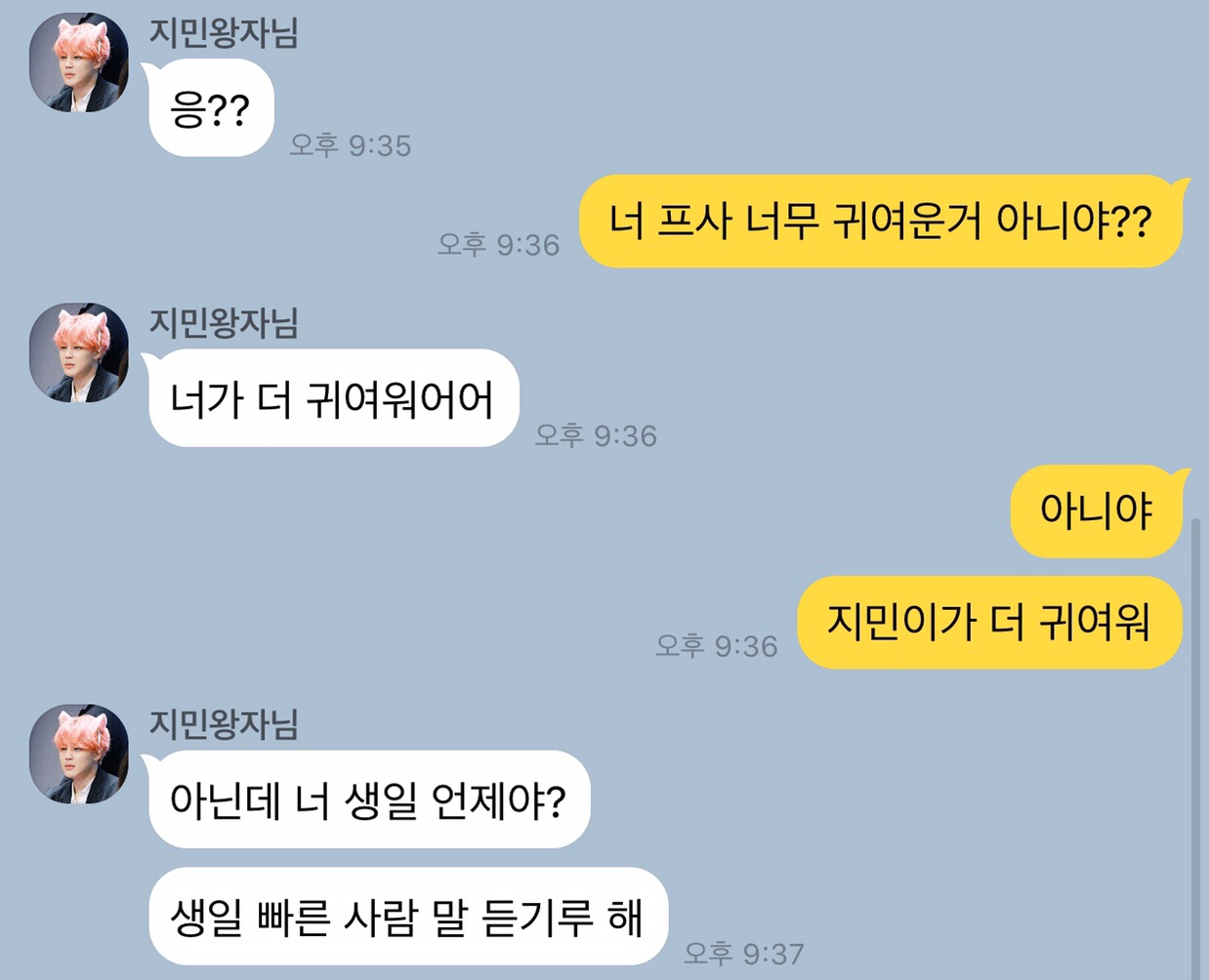Tap the 생일 빠른 사람 말 듣기루 해 bubble

(408, 917)
